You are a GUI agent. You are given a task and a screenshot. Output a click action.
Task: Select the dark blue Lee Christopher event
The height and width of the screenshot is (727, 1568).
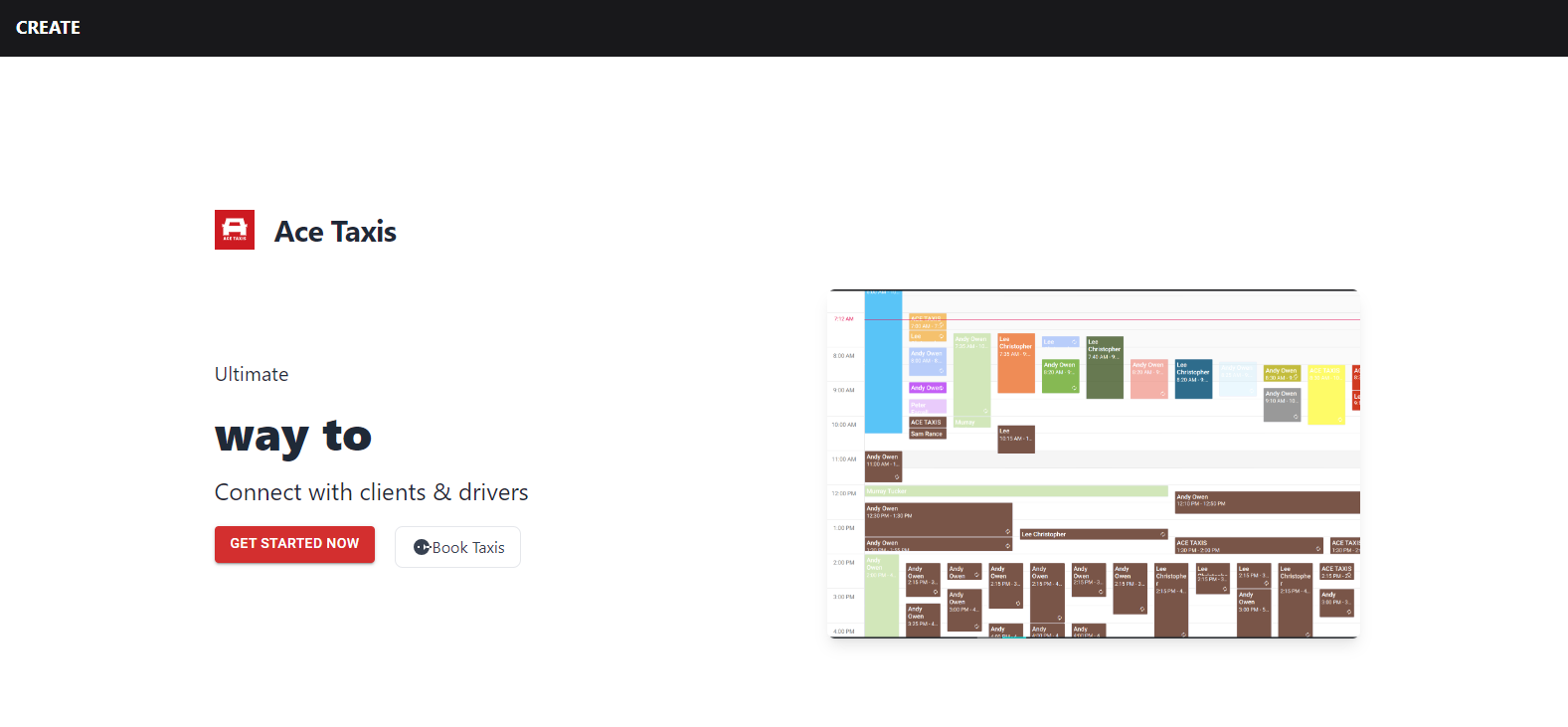[1192, 381]
